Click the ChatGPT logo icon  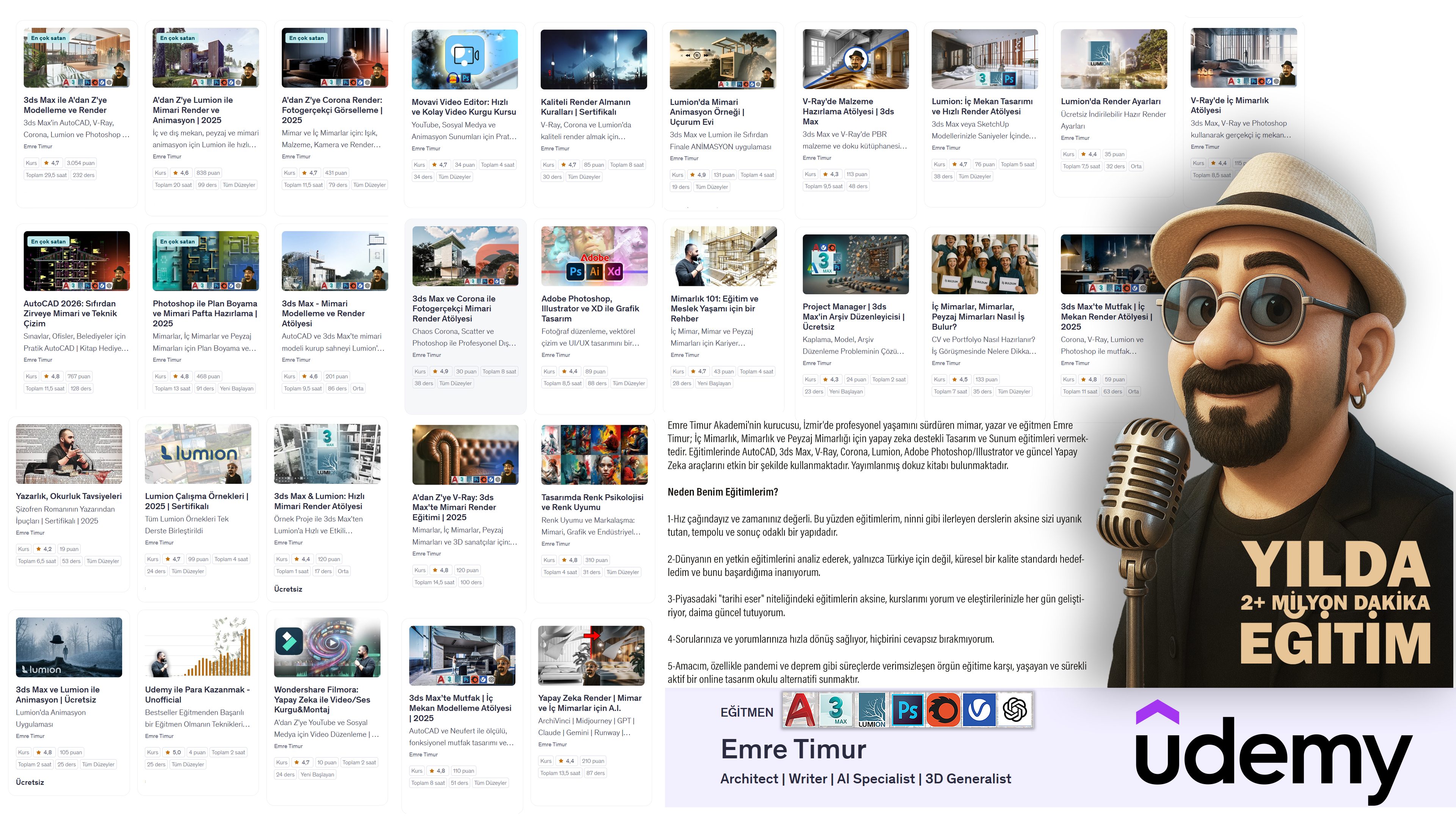[x=1015, y=709]
